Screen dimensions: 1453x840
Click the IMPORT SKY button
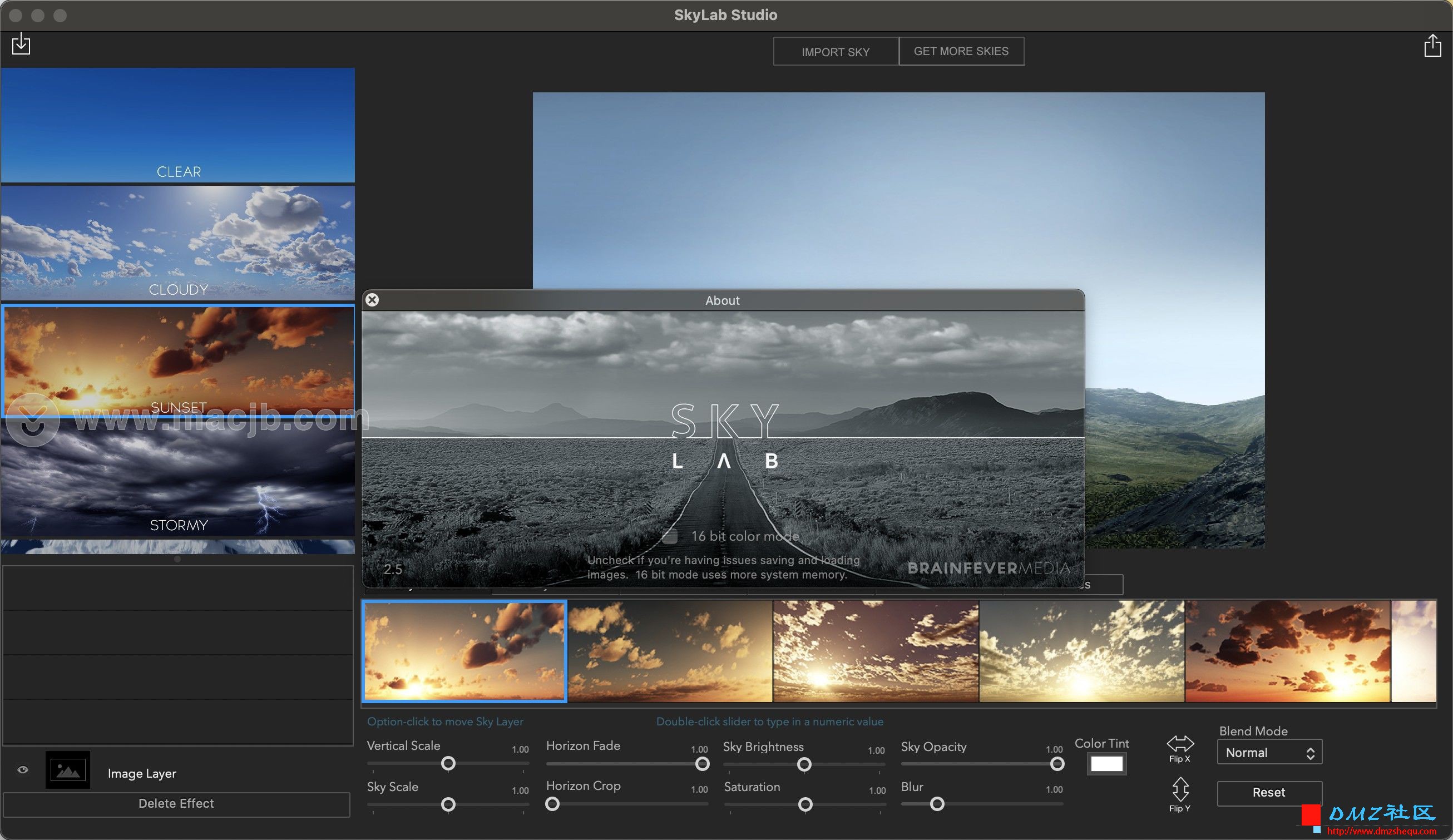coord(836,51)
